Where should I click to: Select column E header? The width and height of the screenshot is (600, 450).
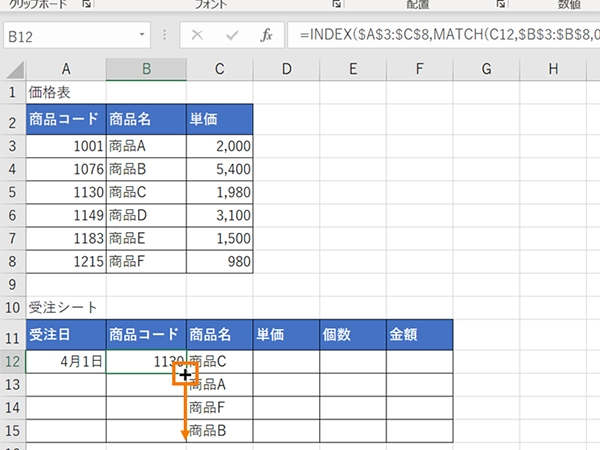(x=353, y=69)
